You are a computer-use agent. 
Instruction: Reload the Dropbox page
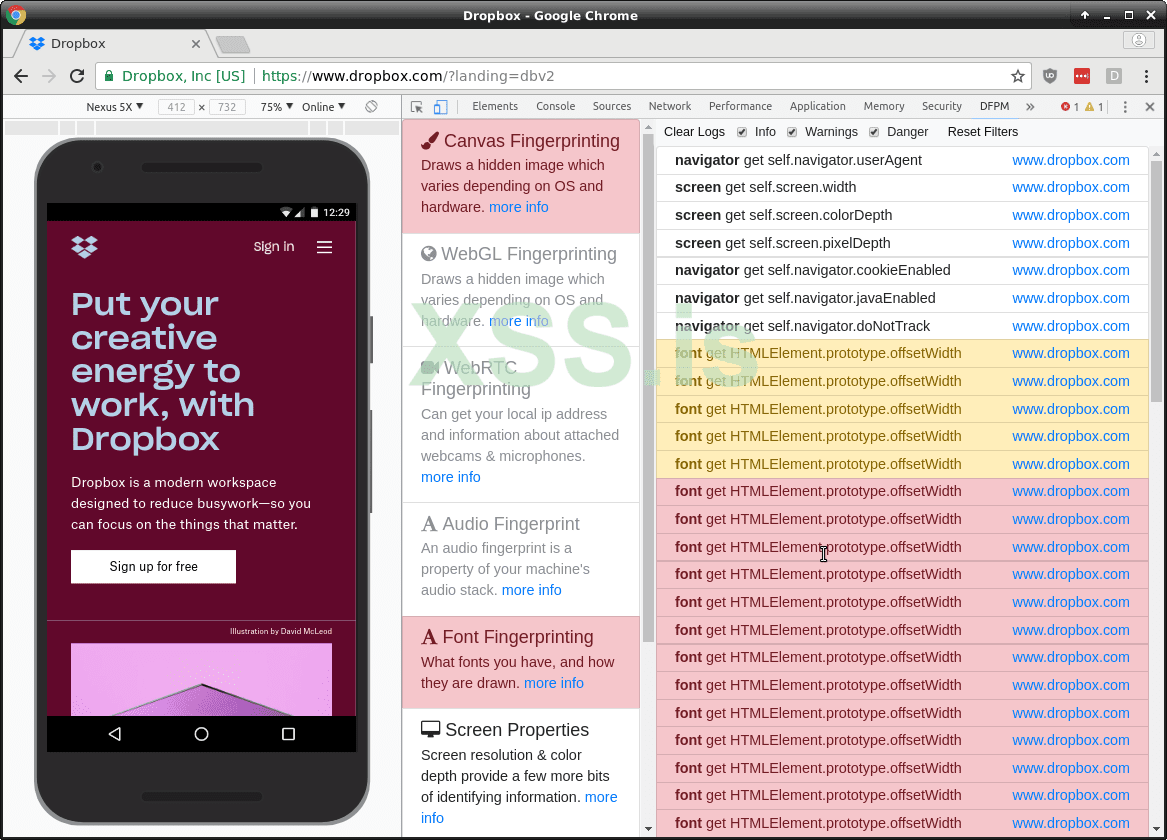pyautogui.click(x=77, y=76)
